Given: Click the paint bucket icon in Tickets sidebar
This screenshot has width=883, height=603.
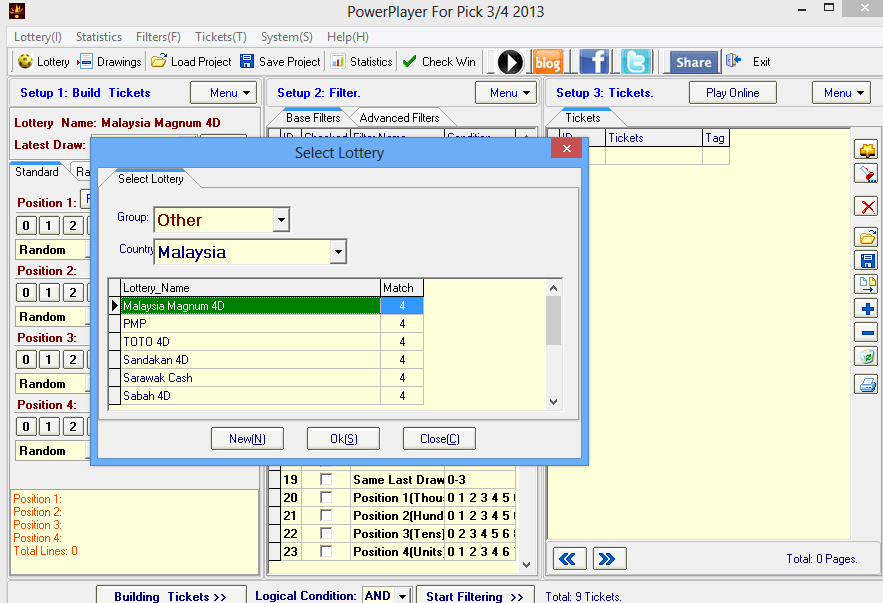Looking at the screenshot, I should 867,173.
